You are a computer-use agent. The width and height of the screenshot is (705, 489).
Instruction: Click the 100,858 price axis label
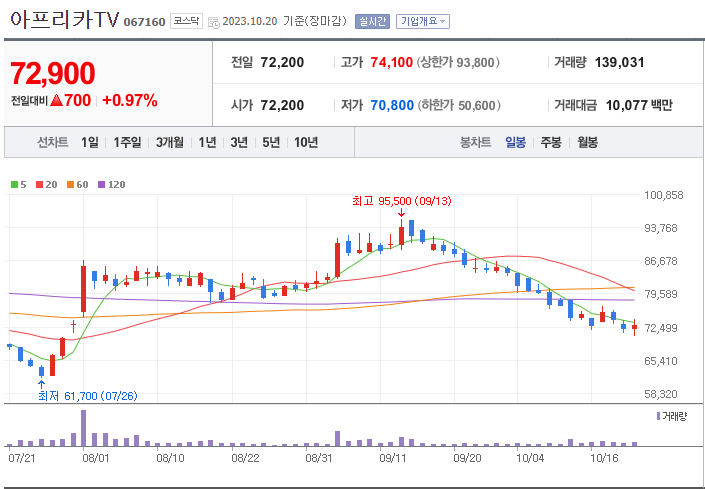[x=664, y=195]
